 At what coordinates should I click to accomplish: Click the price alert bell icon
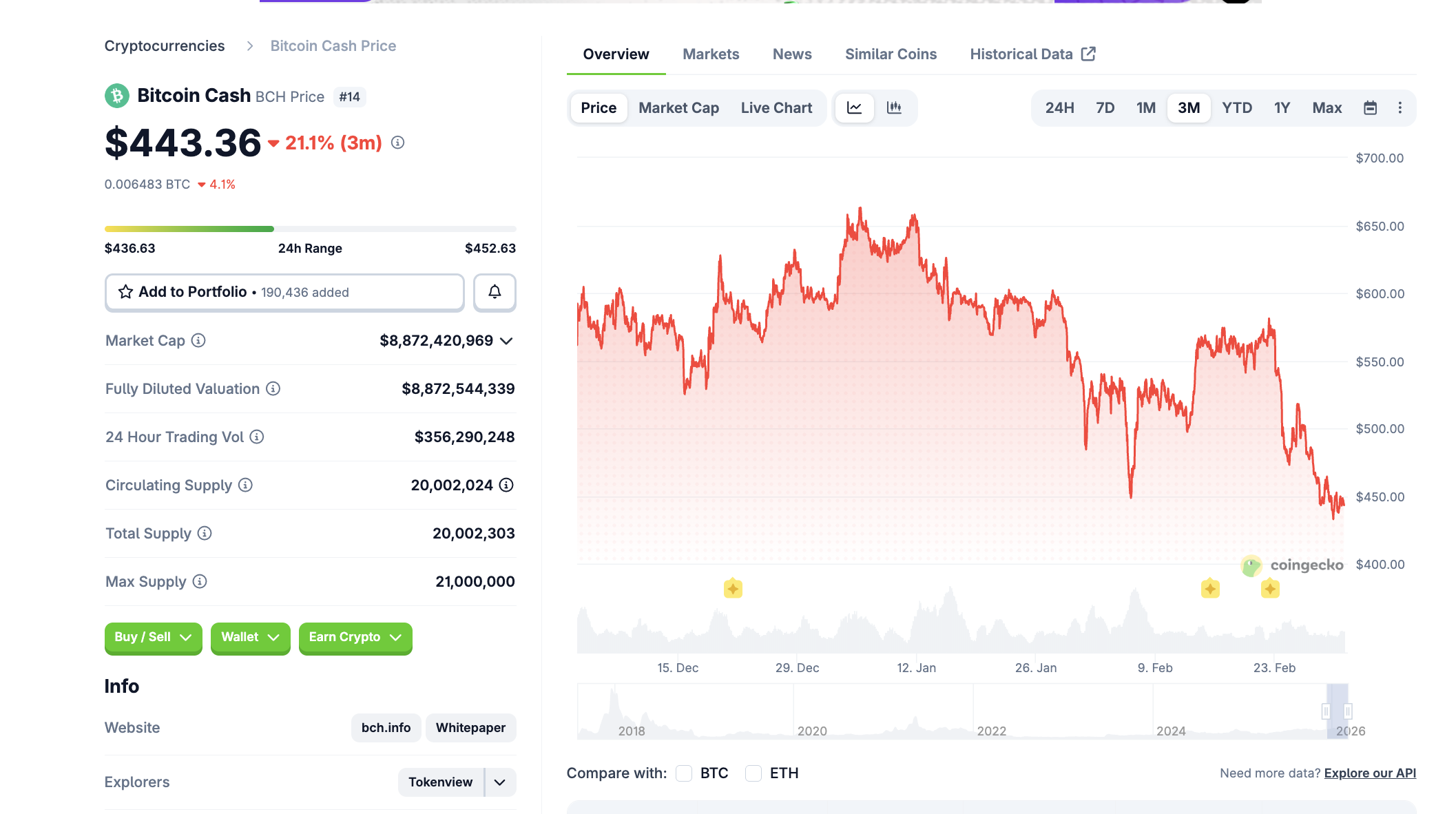point(494,292)
